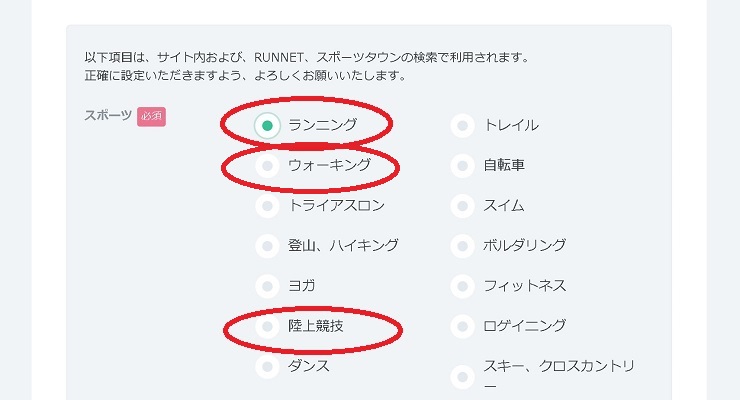
Task: Choose the スキー、クロスカントリー radio option
Action: point(462,376)
